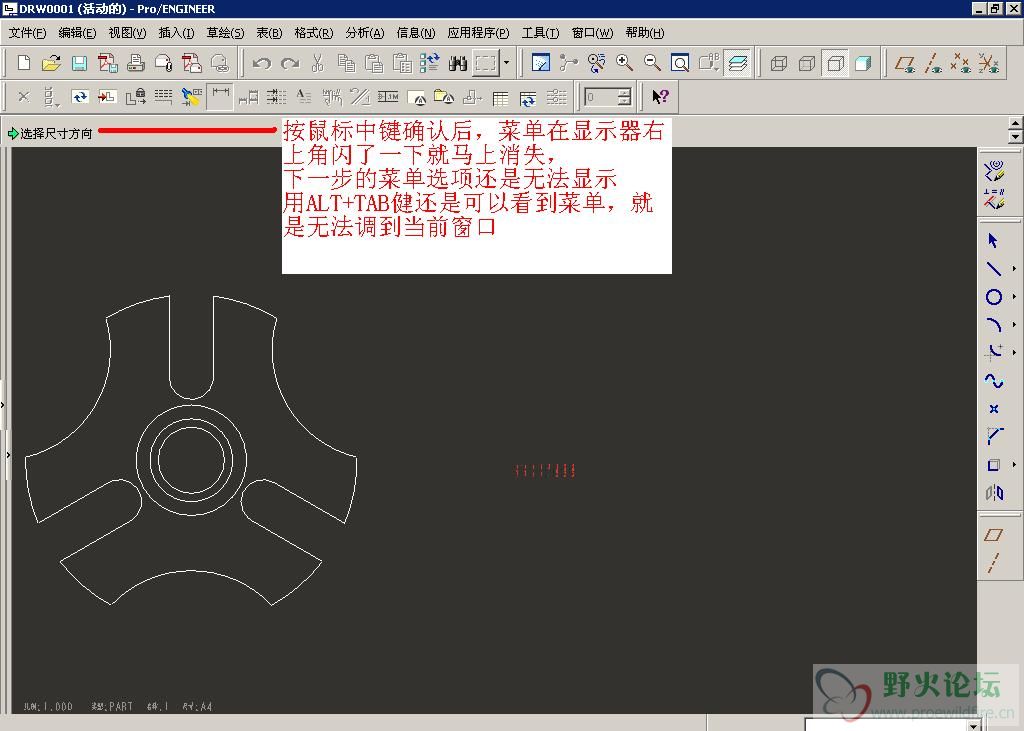Create a new file with the blank page icon
Image resolution: width=1024 pixels, height=731 pixels.
[x=24, y=63]
